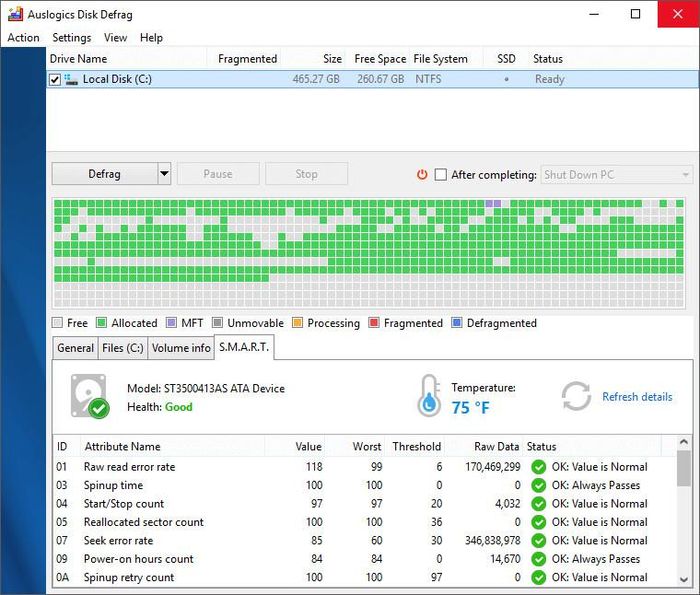This screenshot has width=700, height=595.
Task: Click the Local Disk (C:) drive icon
Action: tap(71, 79)
